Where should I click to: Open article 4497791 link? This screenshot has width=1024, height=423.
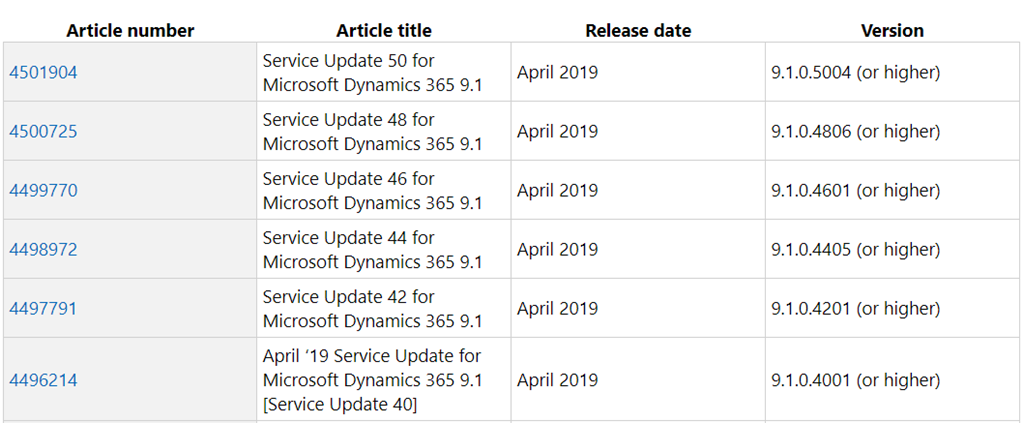coord(43,308)
